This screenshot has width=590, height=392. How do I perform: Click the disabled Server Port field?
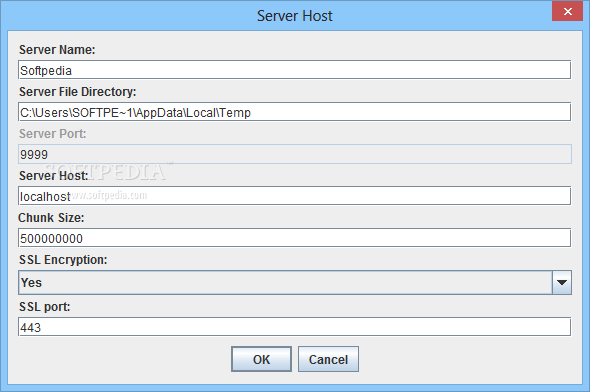coord(294,154)
